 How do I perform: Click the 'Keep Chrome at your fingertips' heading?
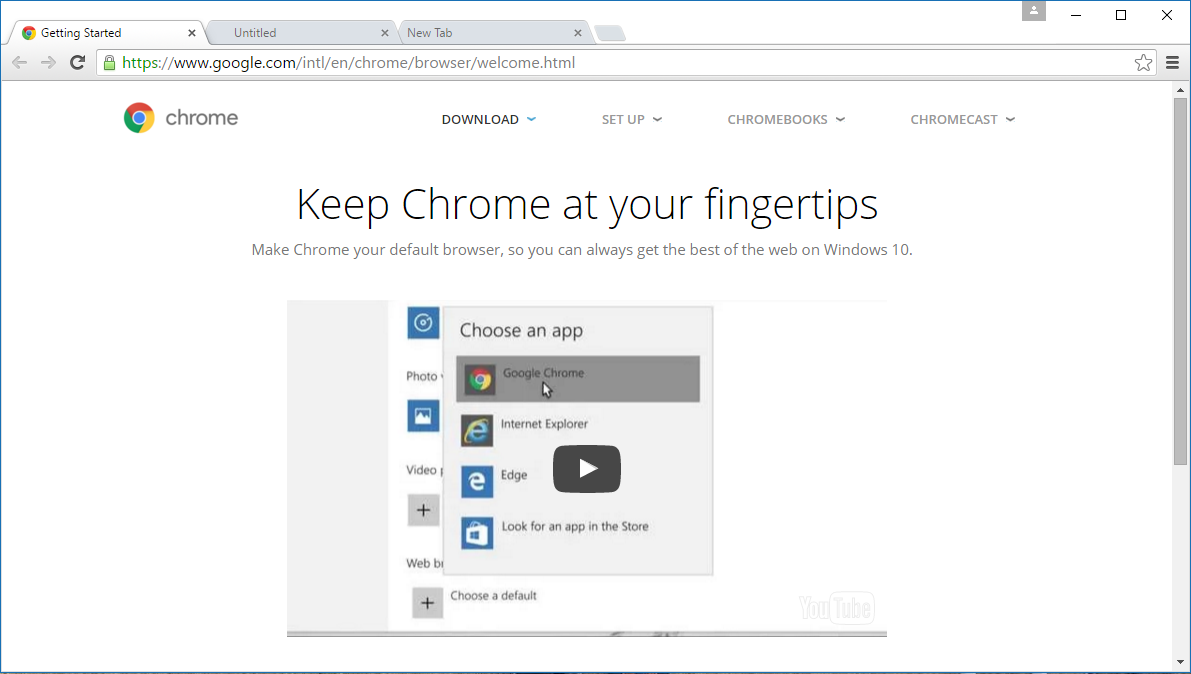(x=587, y=204)
